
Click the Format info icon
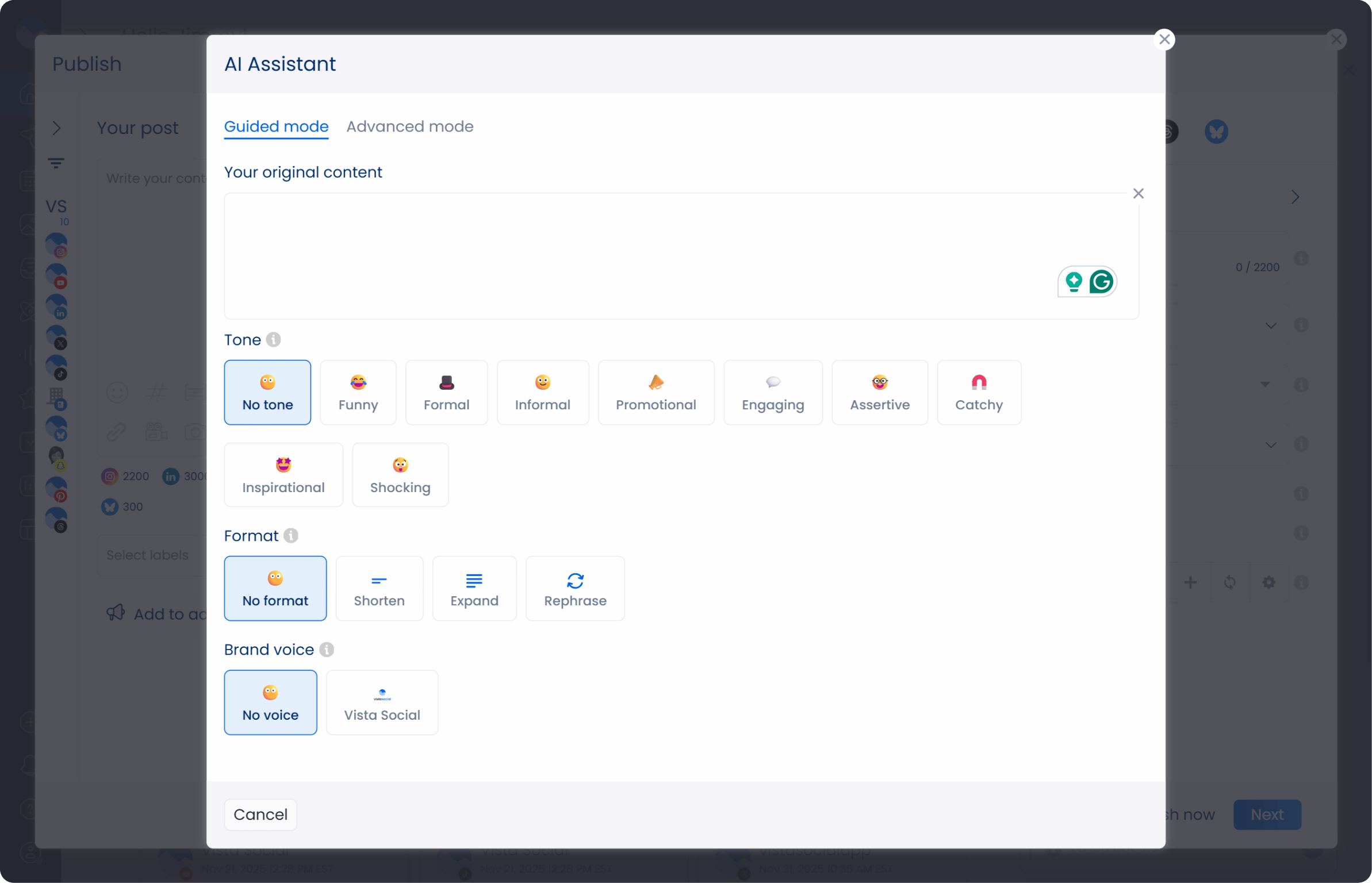click(x=291, y=536)
